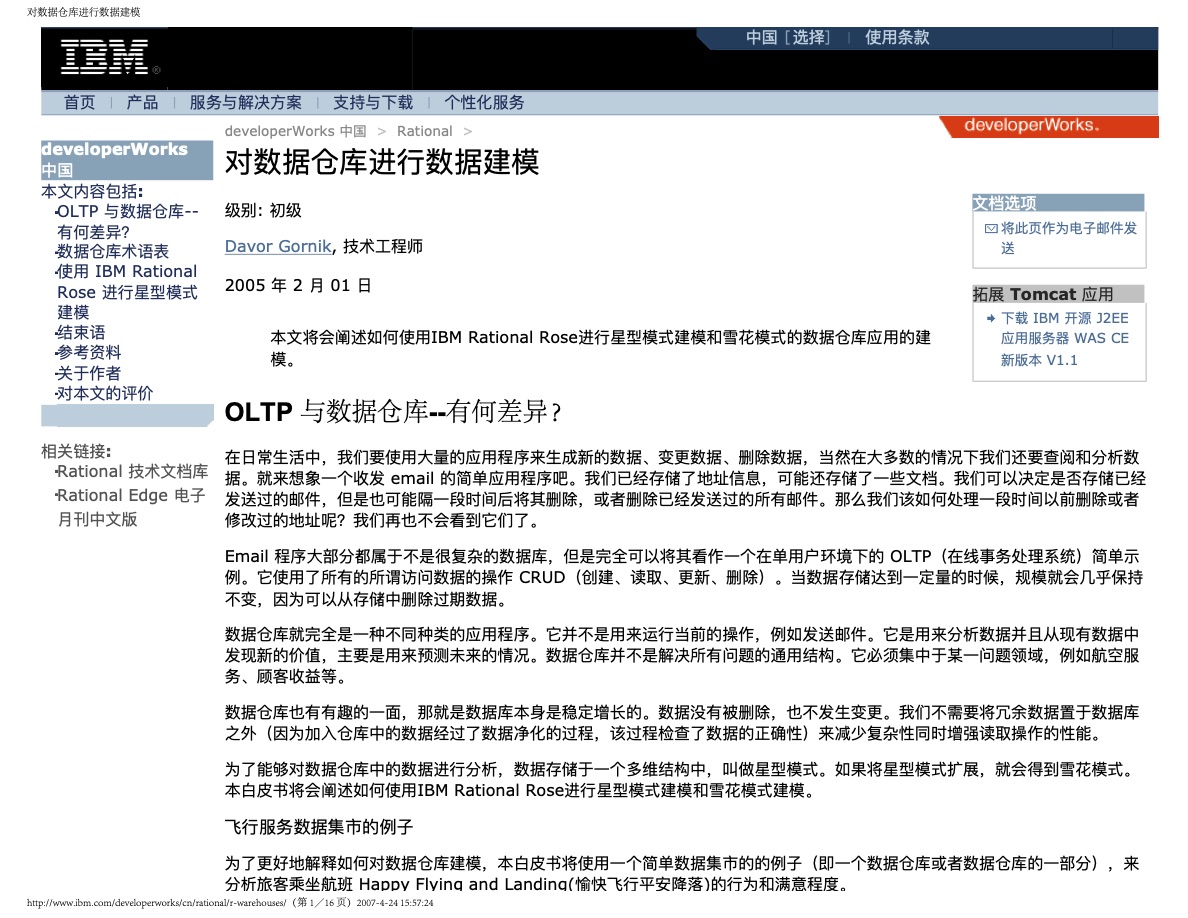
Task: Open Rational 技术文档库 related link
Action: click(132, 471)
